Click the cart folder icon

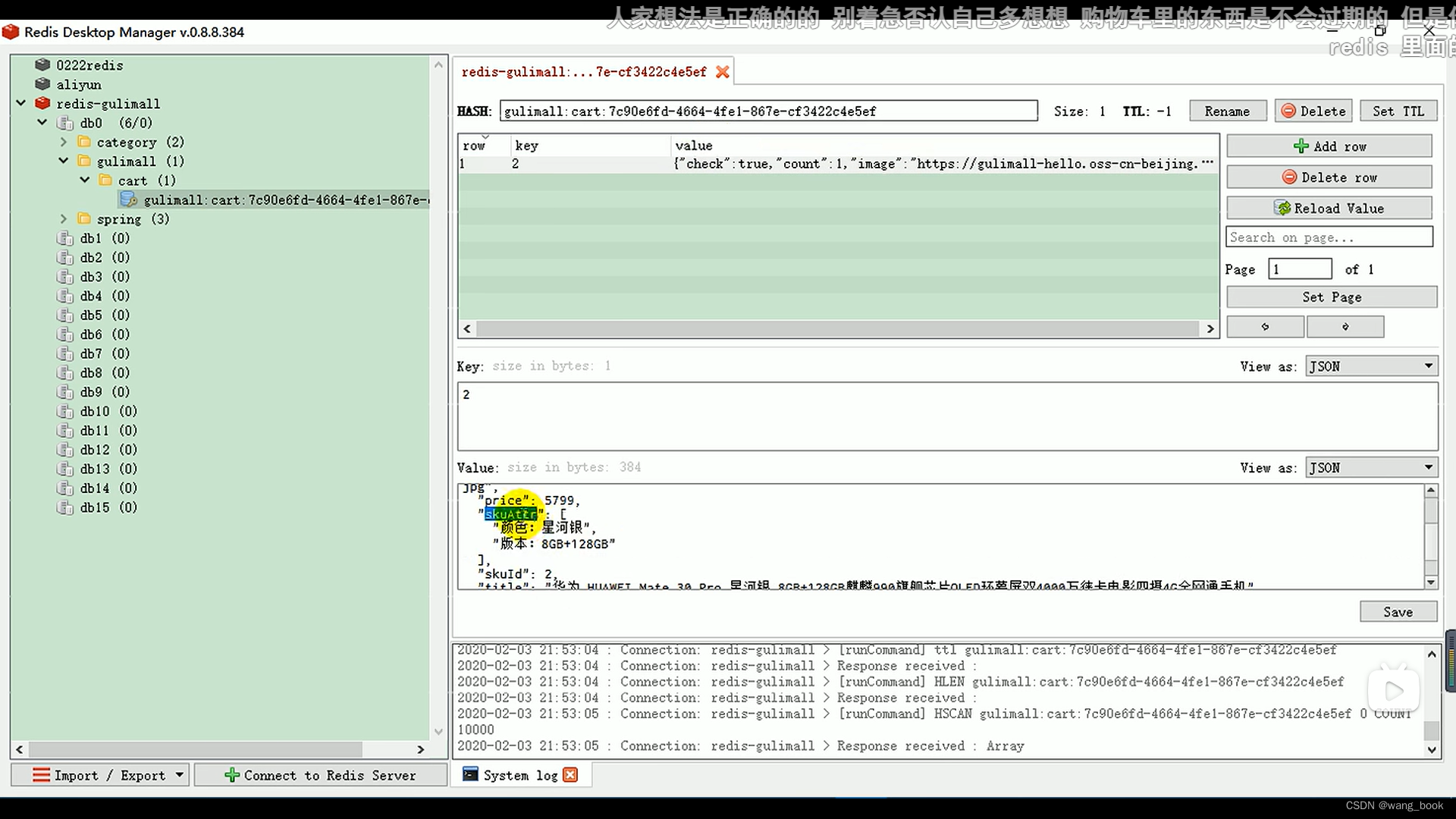tap(105, 180)
